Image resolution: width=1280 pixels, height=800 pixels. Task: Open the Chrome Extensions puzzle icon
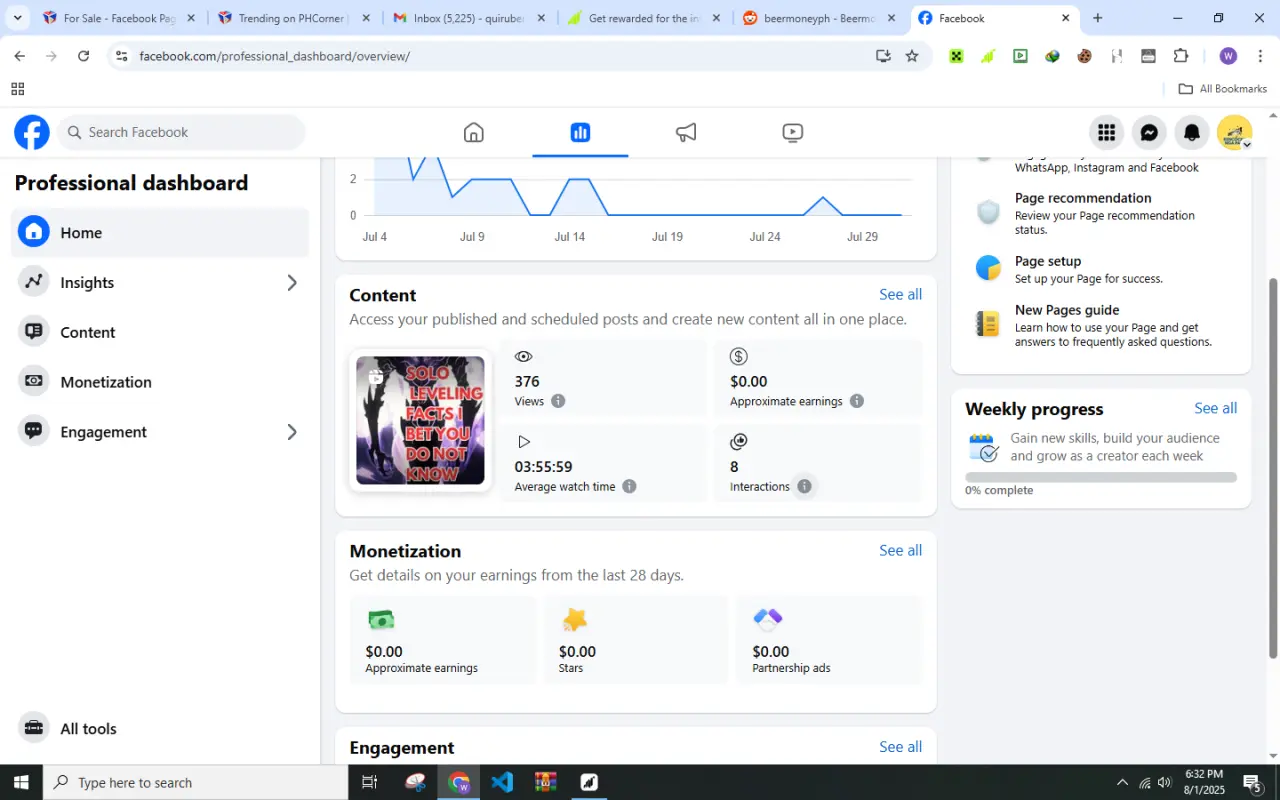(1181, 56)
